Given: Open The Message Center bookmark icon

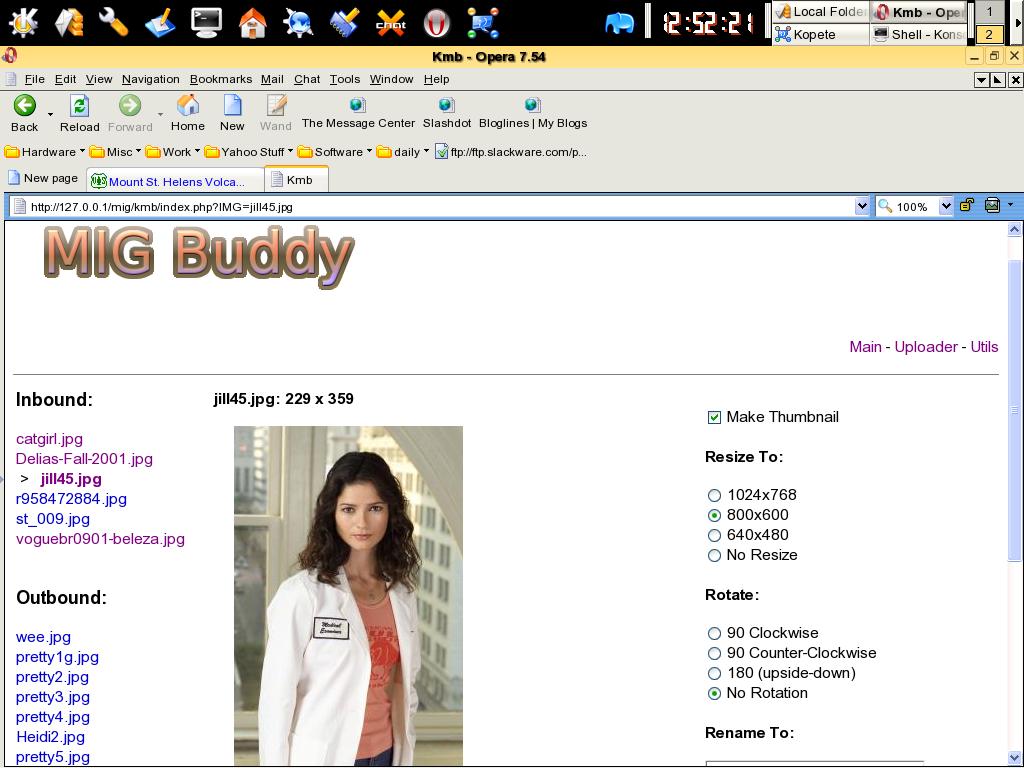Looking at the screenshot, I should [x=357, y=104].
